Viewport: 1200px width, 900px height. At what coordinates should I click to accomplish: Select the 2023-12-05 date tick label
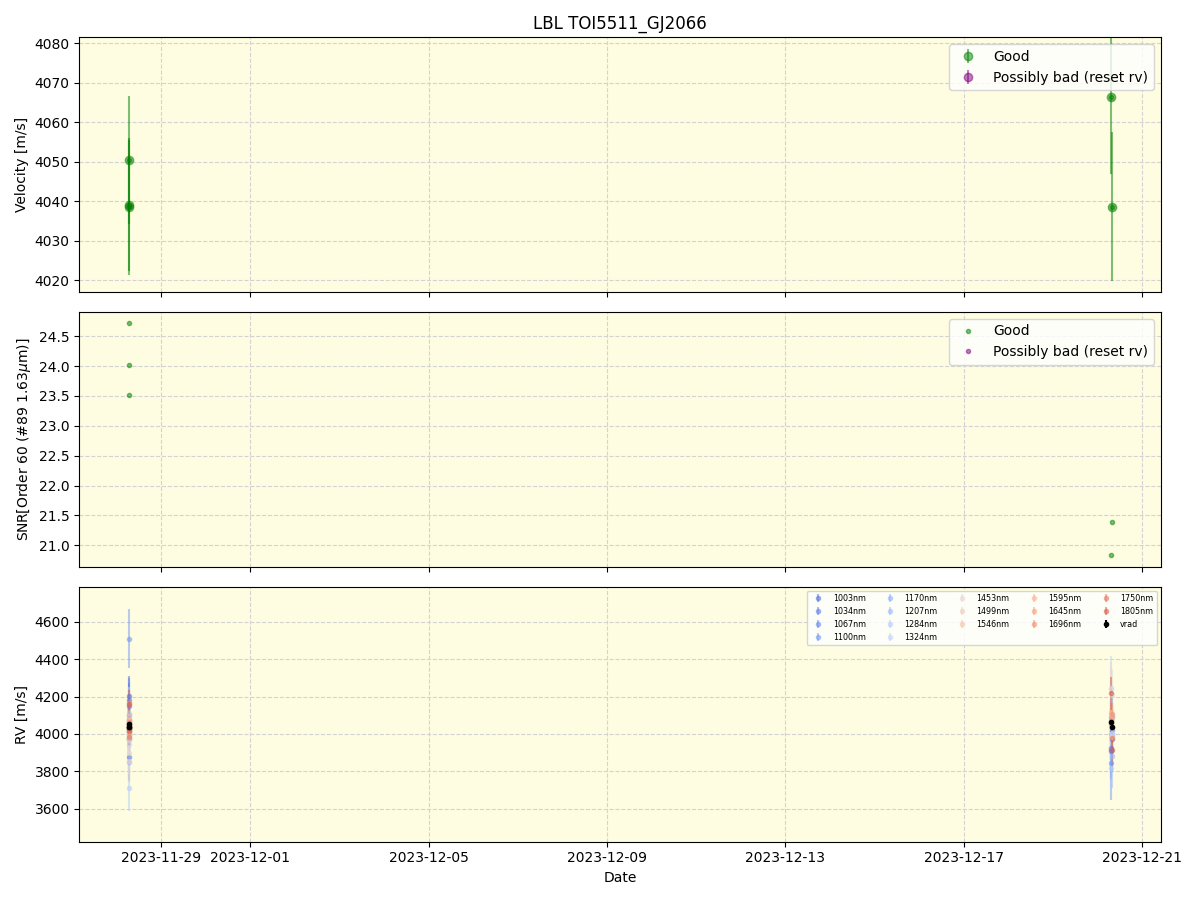click(x=429, y=857)
